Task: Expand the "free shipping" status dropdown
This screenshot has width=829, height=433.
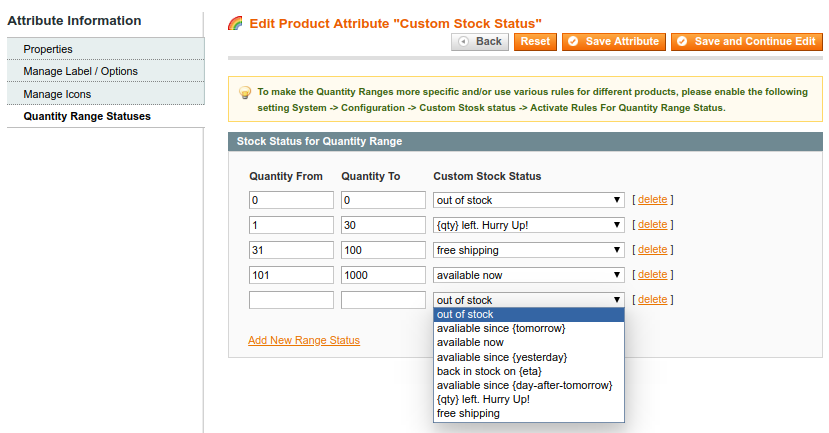Action: (529, 250)
